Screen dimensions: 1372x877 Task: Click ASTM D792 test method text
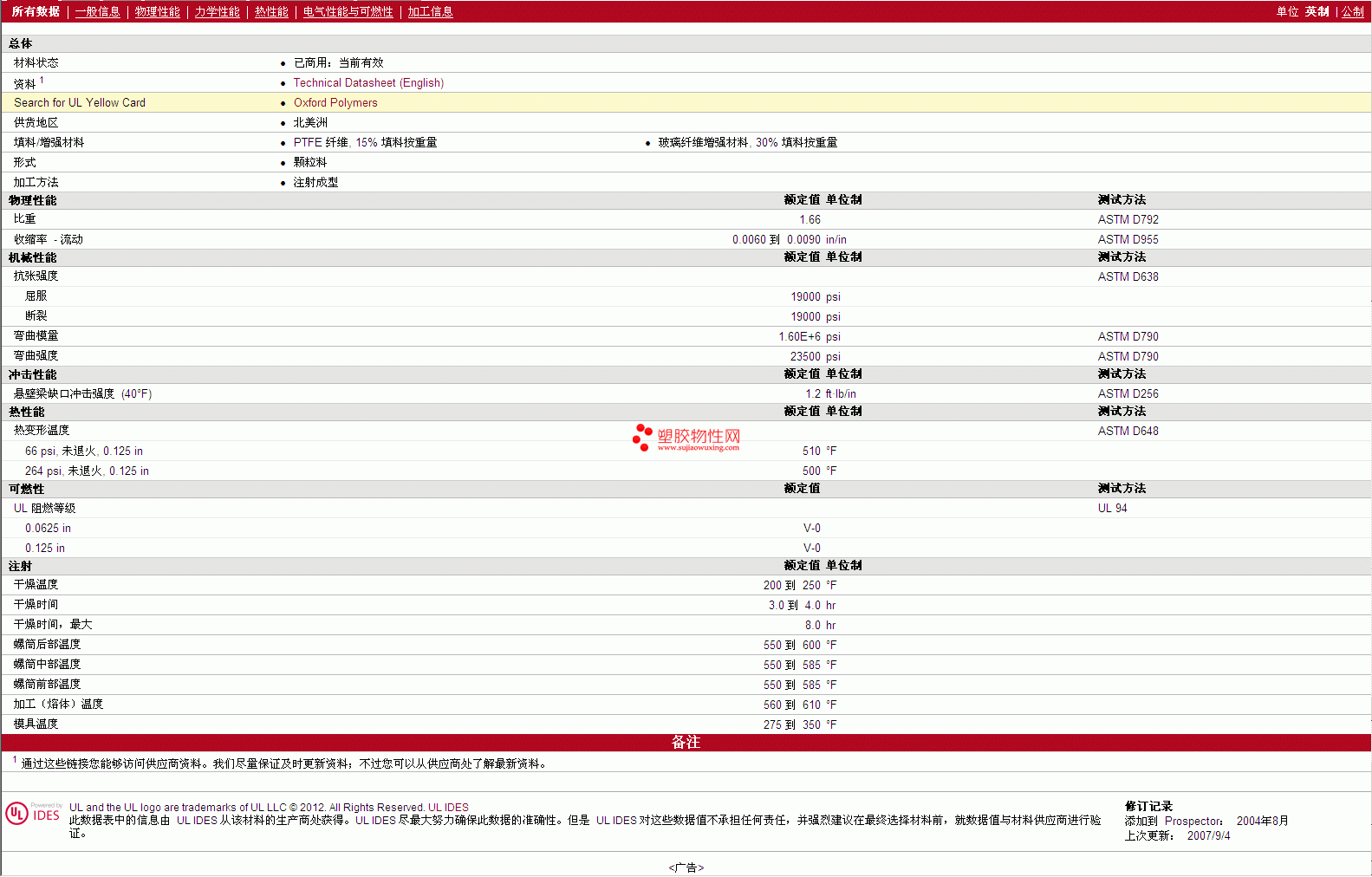(x=1128, y=220)
